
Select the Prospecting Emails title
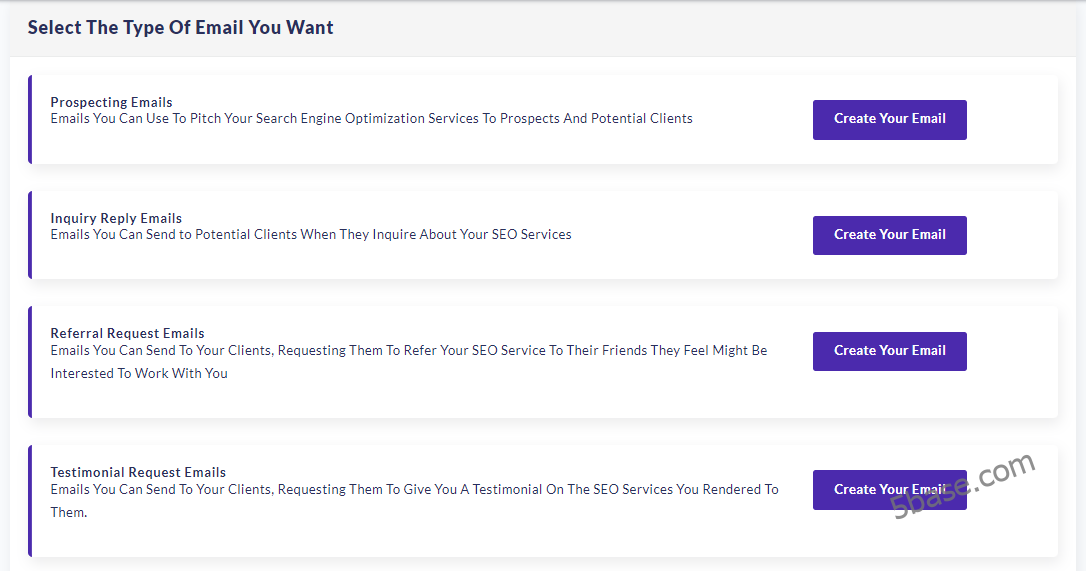pos(111,102)
